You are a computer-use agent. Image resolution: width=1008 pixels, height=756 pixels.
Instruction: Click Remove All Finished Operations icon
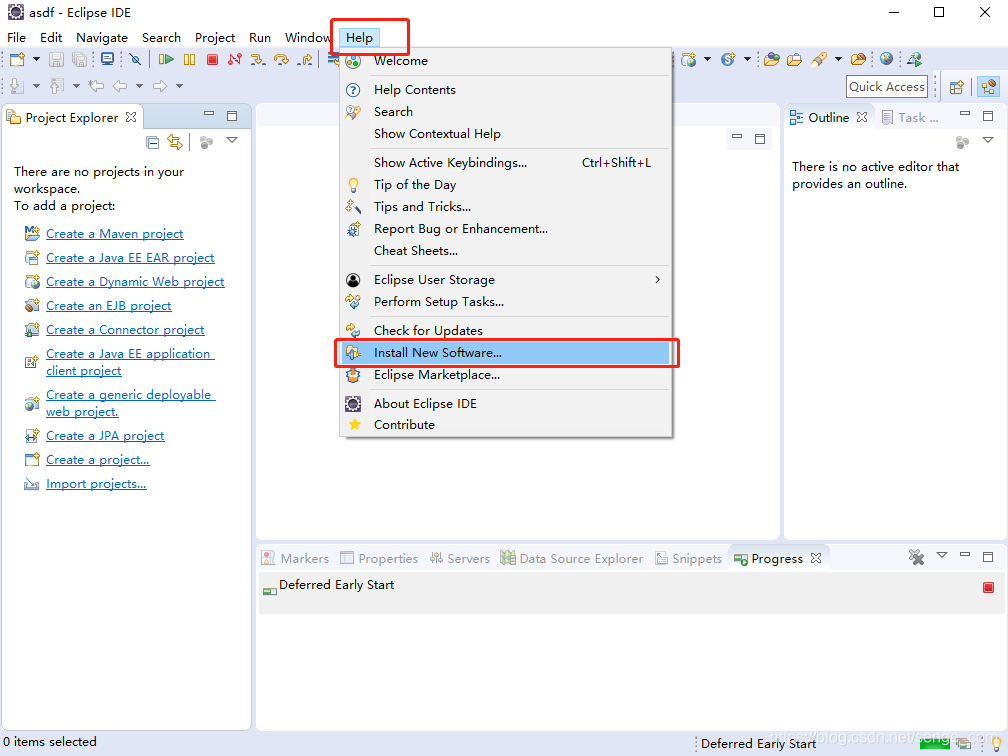[x=916, y=557]
